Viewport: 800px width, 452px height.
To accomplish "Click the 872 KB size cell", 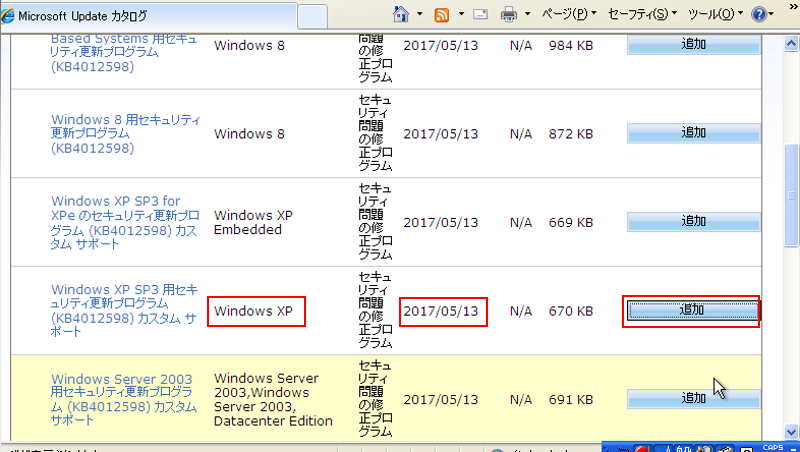I will (x=571, y=134).
